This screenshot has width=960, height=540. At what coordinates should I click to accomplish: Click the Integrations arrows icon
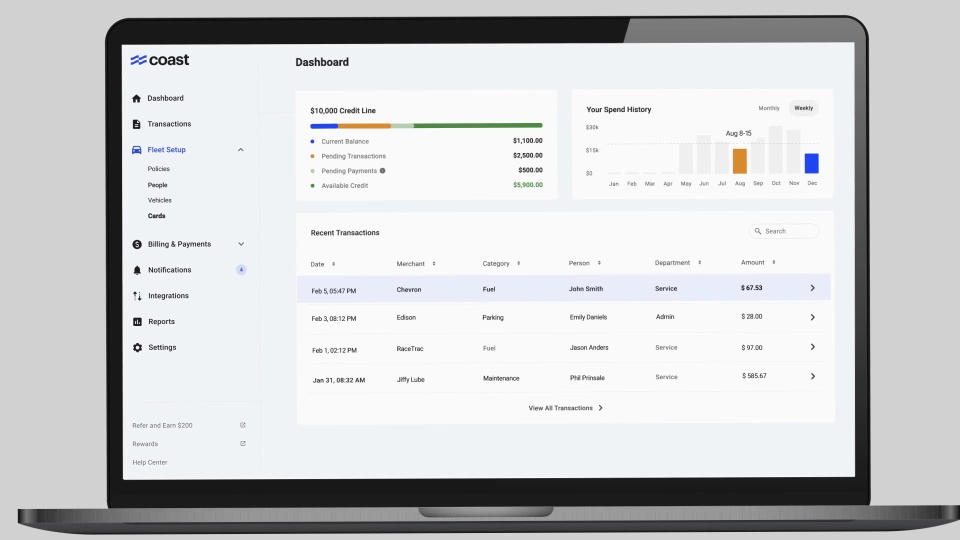(137, 296)
